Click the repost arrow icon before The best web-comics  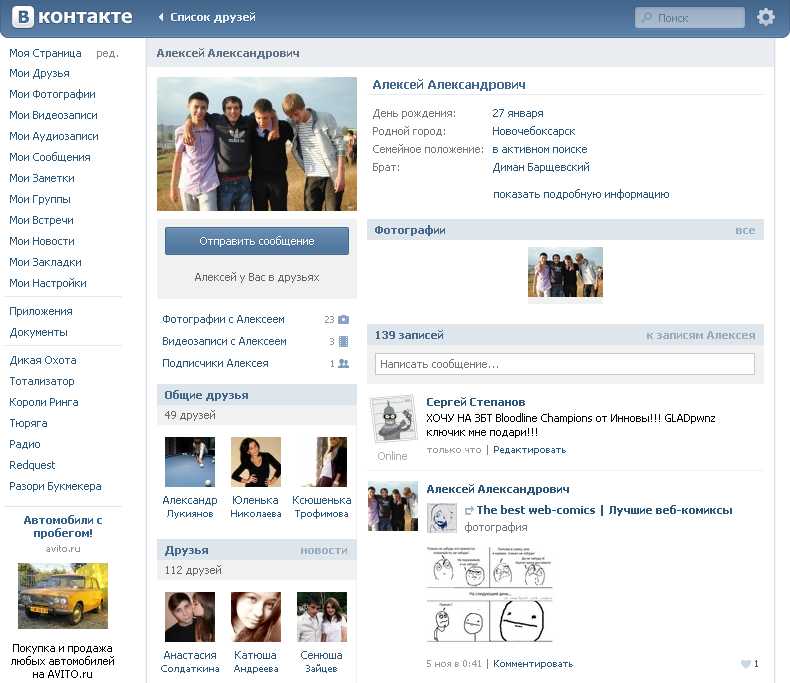(x=469, y=511)
